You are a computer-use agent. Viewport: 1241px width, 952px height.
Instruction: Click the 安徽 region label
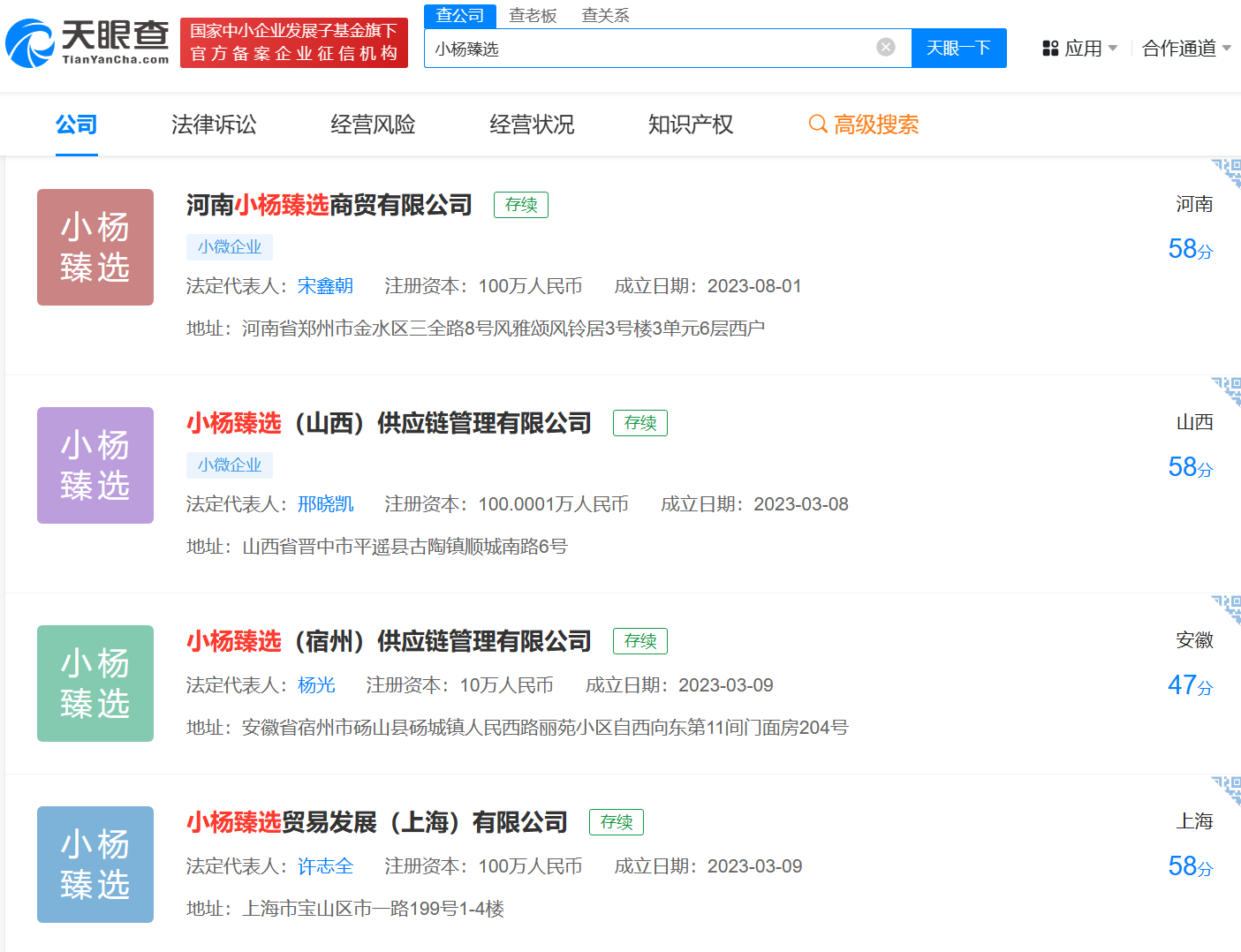point(1194,640)
